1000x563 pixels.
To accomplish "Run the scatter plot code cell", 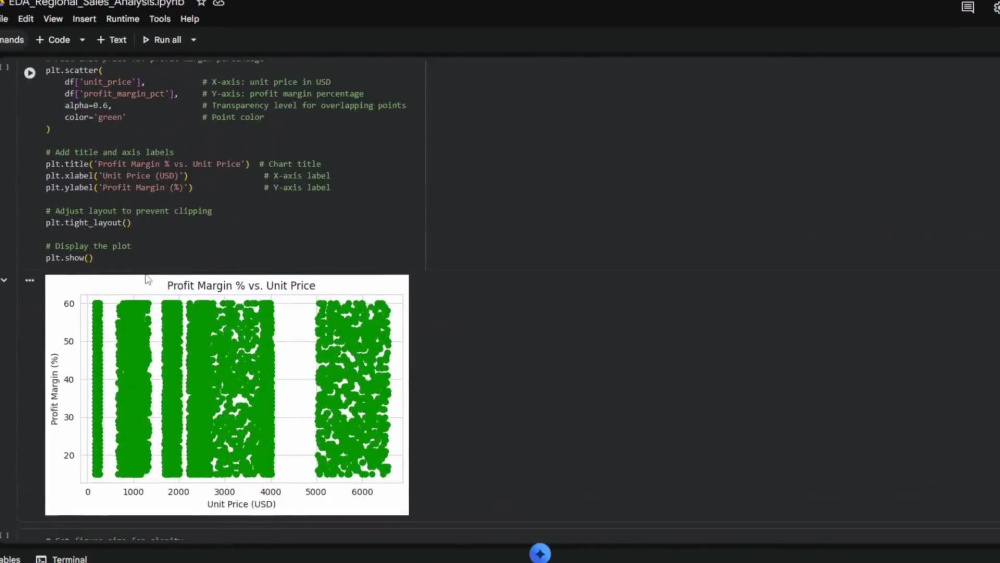I will pyautogui.click(x=29, y=73).
